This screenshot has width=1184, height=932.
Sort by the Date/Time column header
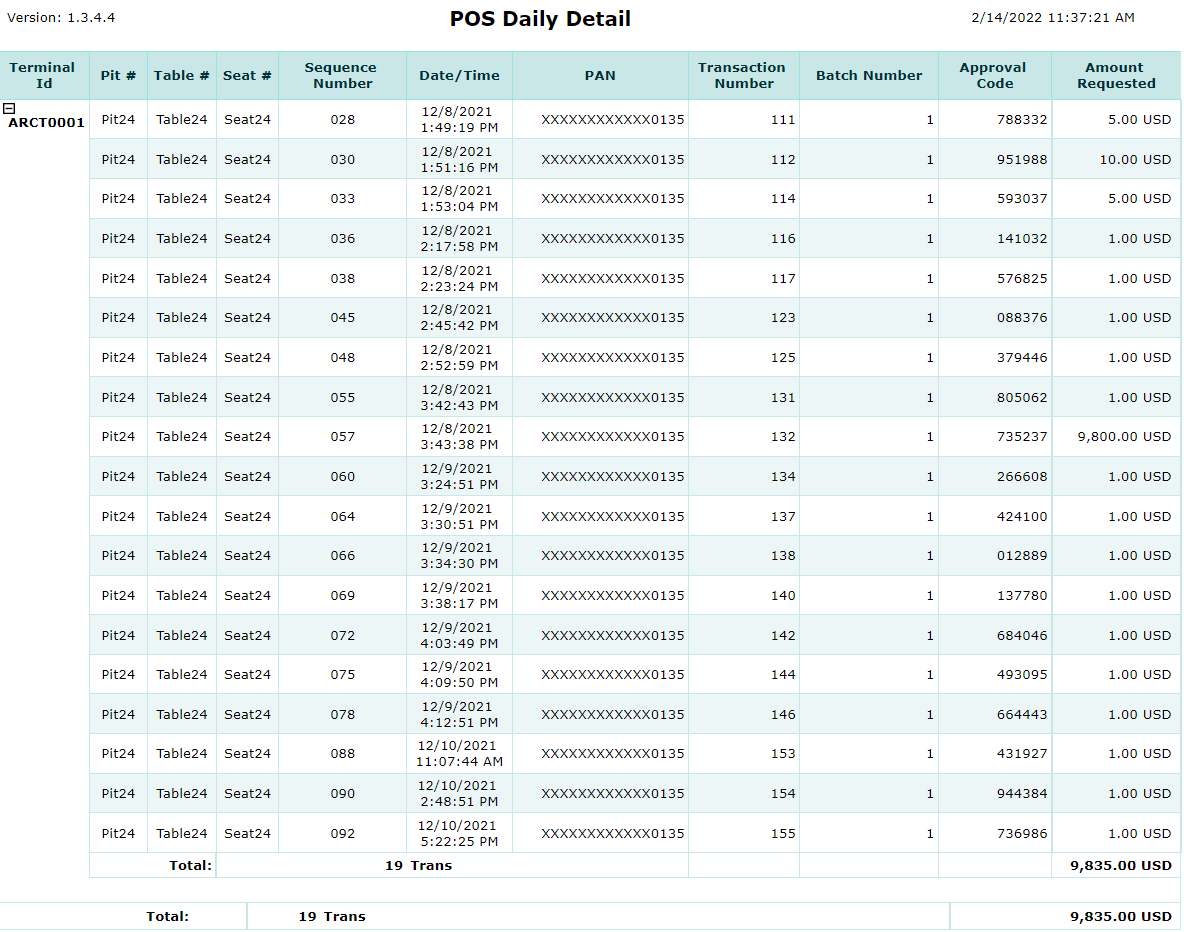pyautogui.click(x=459, y=75)
